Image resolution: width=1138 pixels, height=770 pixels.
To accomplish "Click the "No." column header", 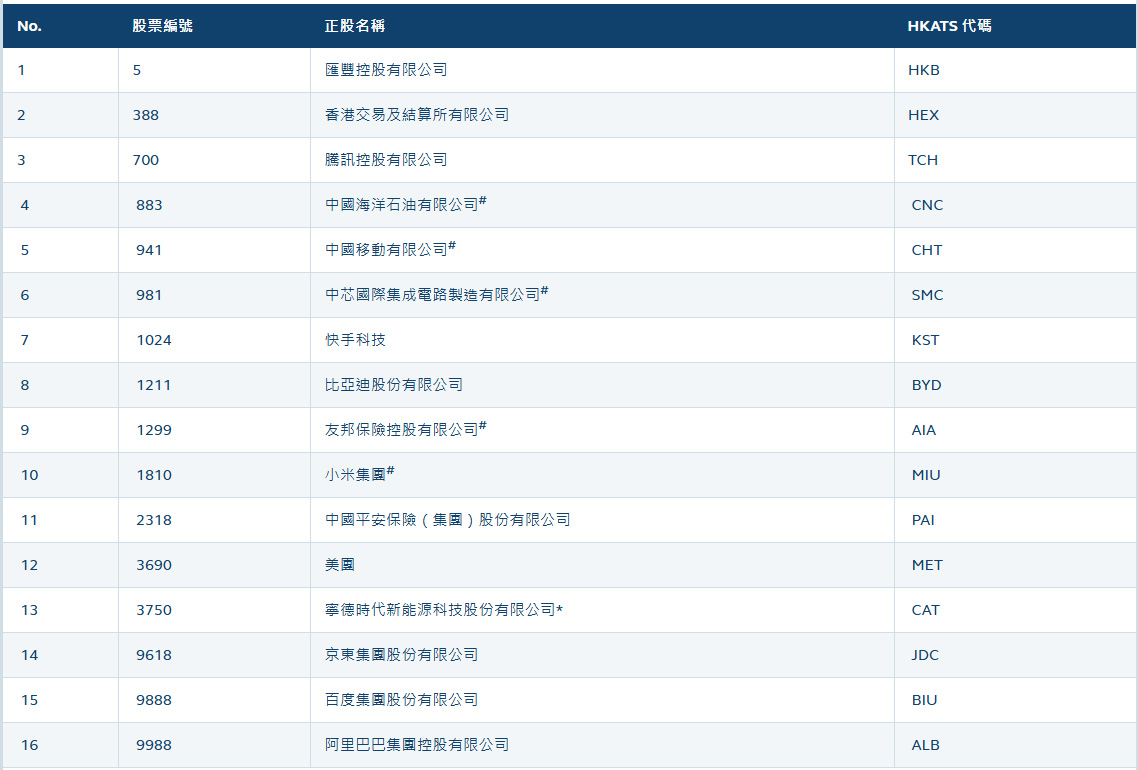I will [x=27, y=25].
